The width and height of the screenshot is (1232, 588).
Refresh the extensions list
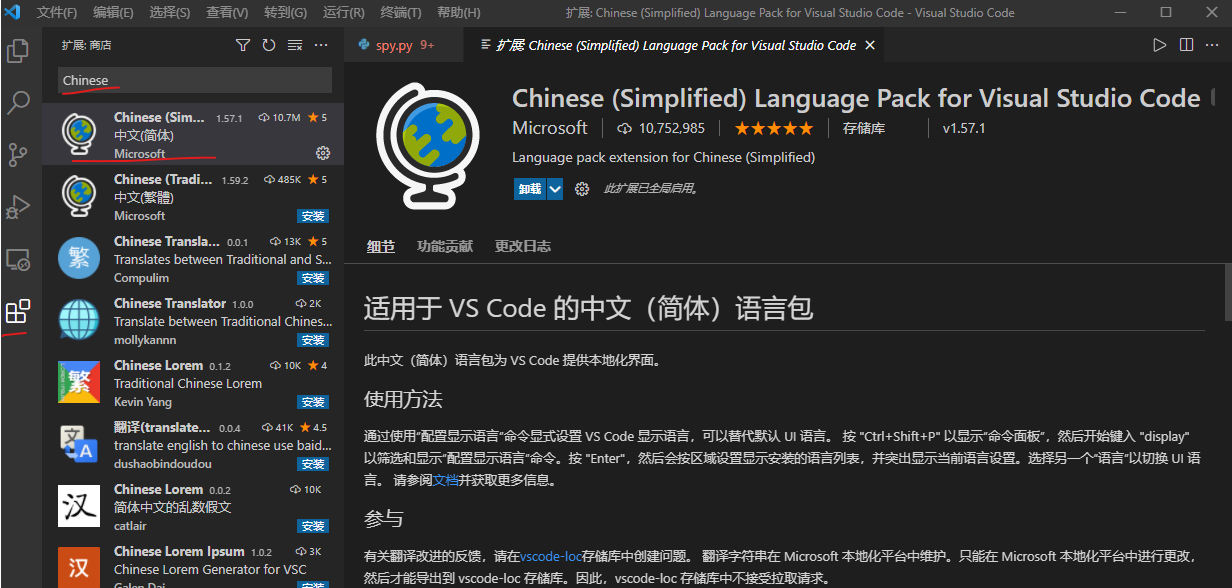pyautogui.click(x=269, y=45)
